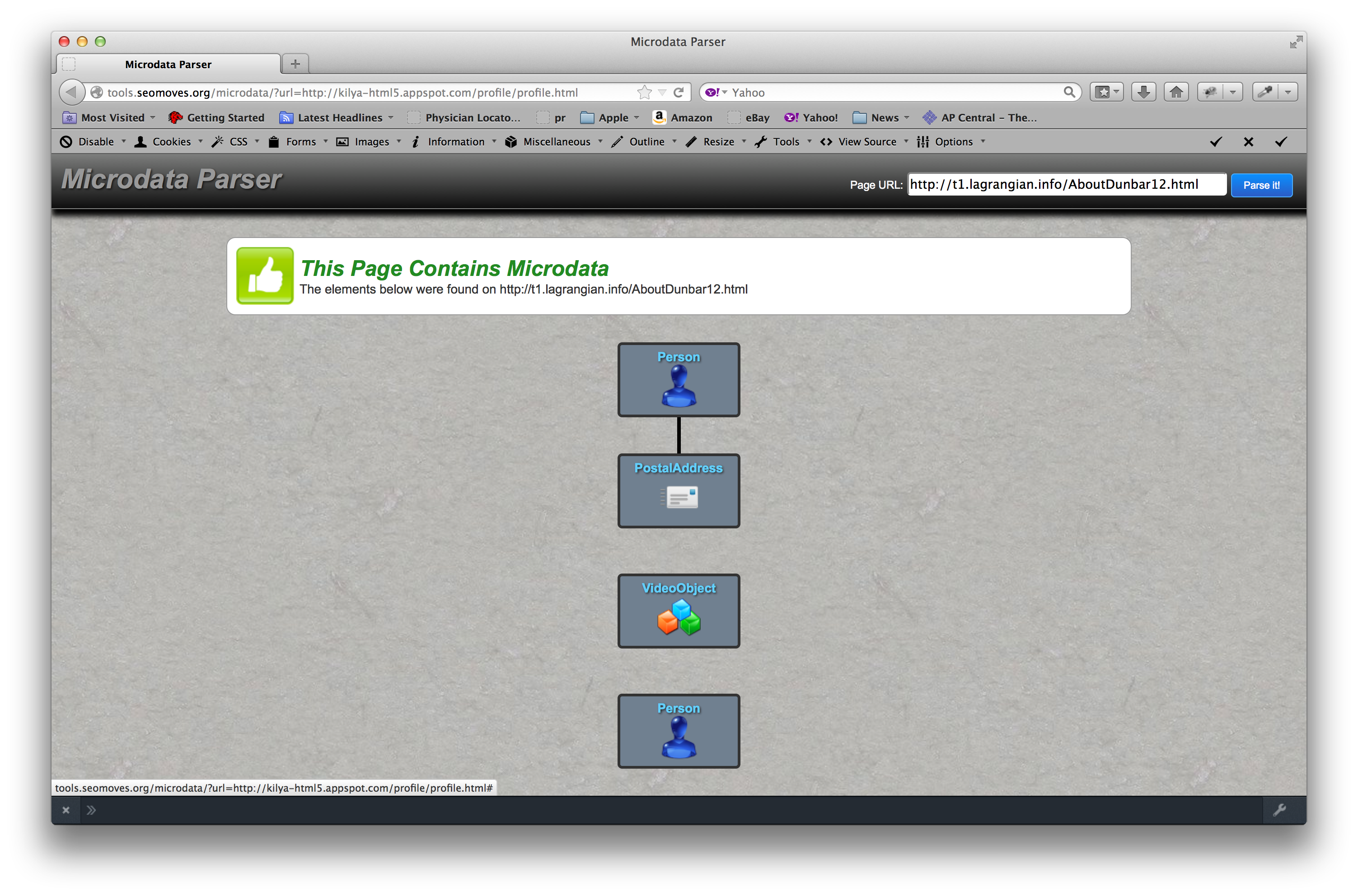Click the back navigation arrow
Screen dimensions: 1358x896
(x=72, y=92)
